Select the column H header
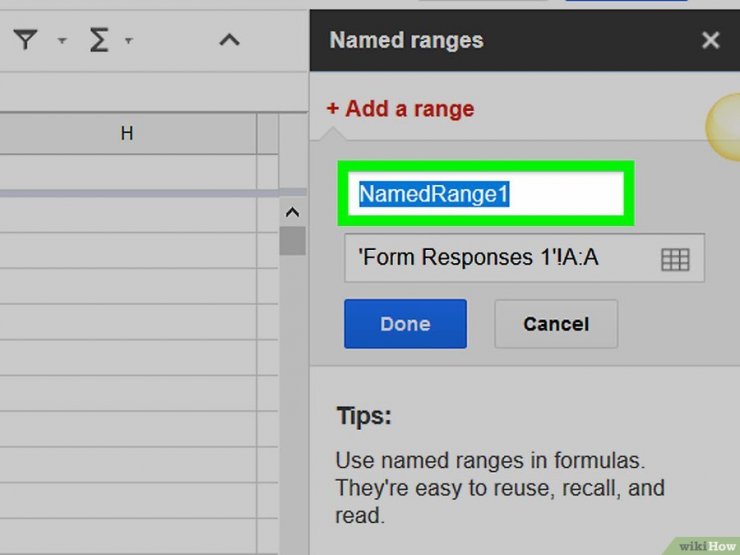Image resolution: width=740 pixels, height=555 pixels. [x=127, y=134]
